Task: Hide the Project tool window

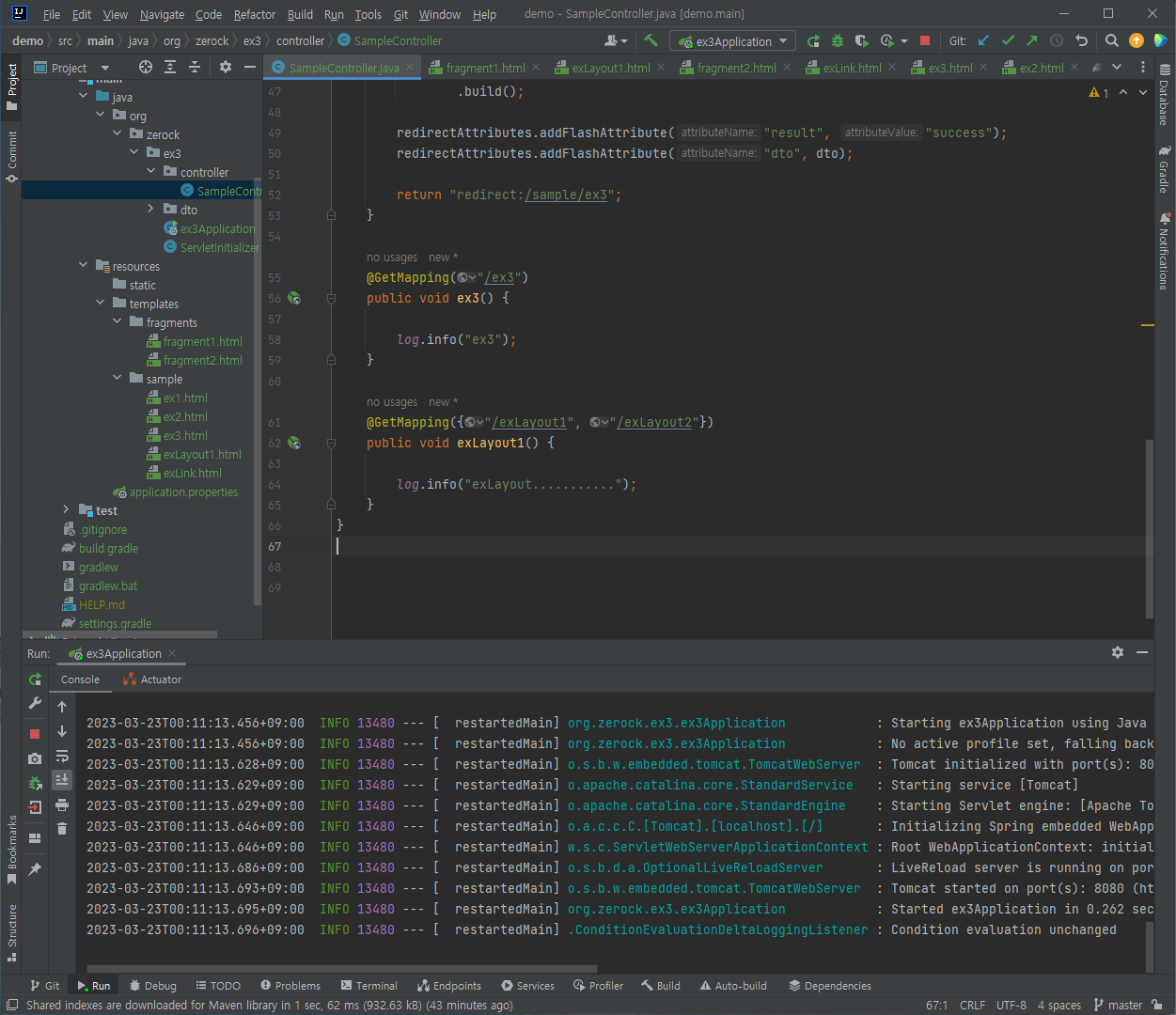Action: coord(250,67)
